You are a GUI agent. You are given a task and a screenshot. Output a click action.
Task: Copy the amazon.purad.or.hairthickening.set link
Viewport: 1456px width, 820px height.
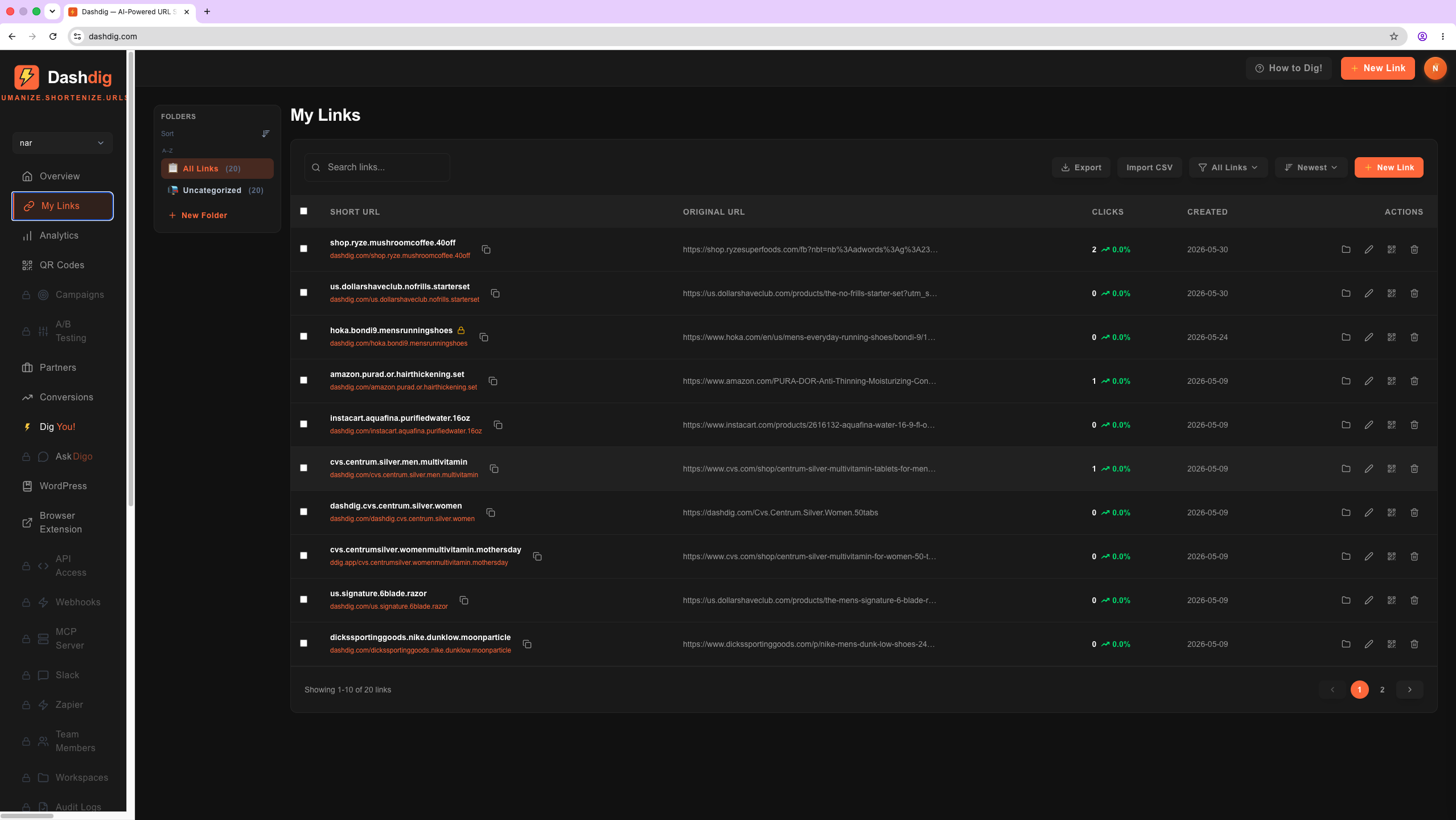pyautogui.click(x=493, y=381)
